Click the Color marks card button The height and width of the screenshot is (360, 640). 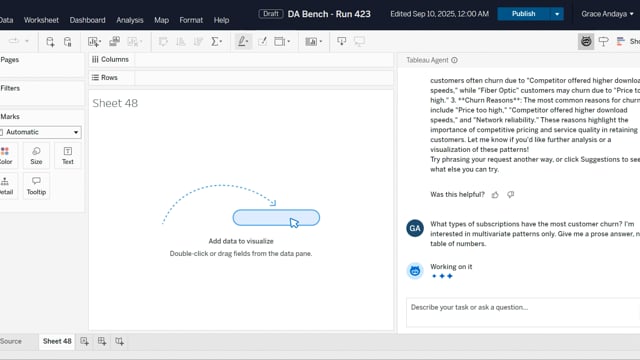[6, 156]
